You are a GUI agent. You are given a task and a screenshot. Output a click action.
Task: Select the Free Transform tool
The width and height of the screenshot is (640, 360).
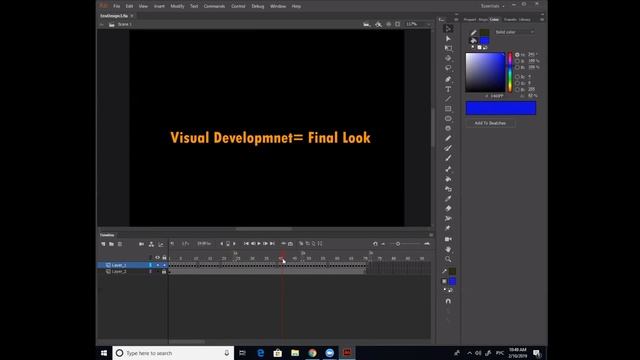(x=448, y=48)
